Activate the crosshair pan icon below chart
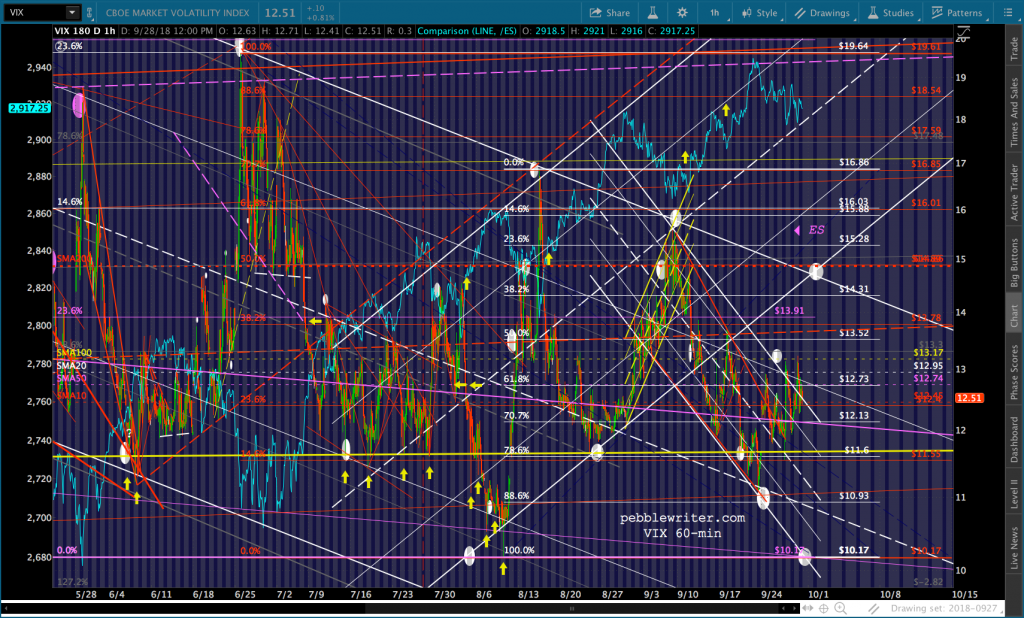 pos(824,608)
